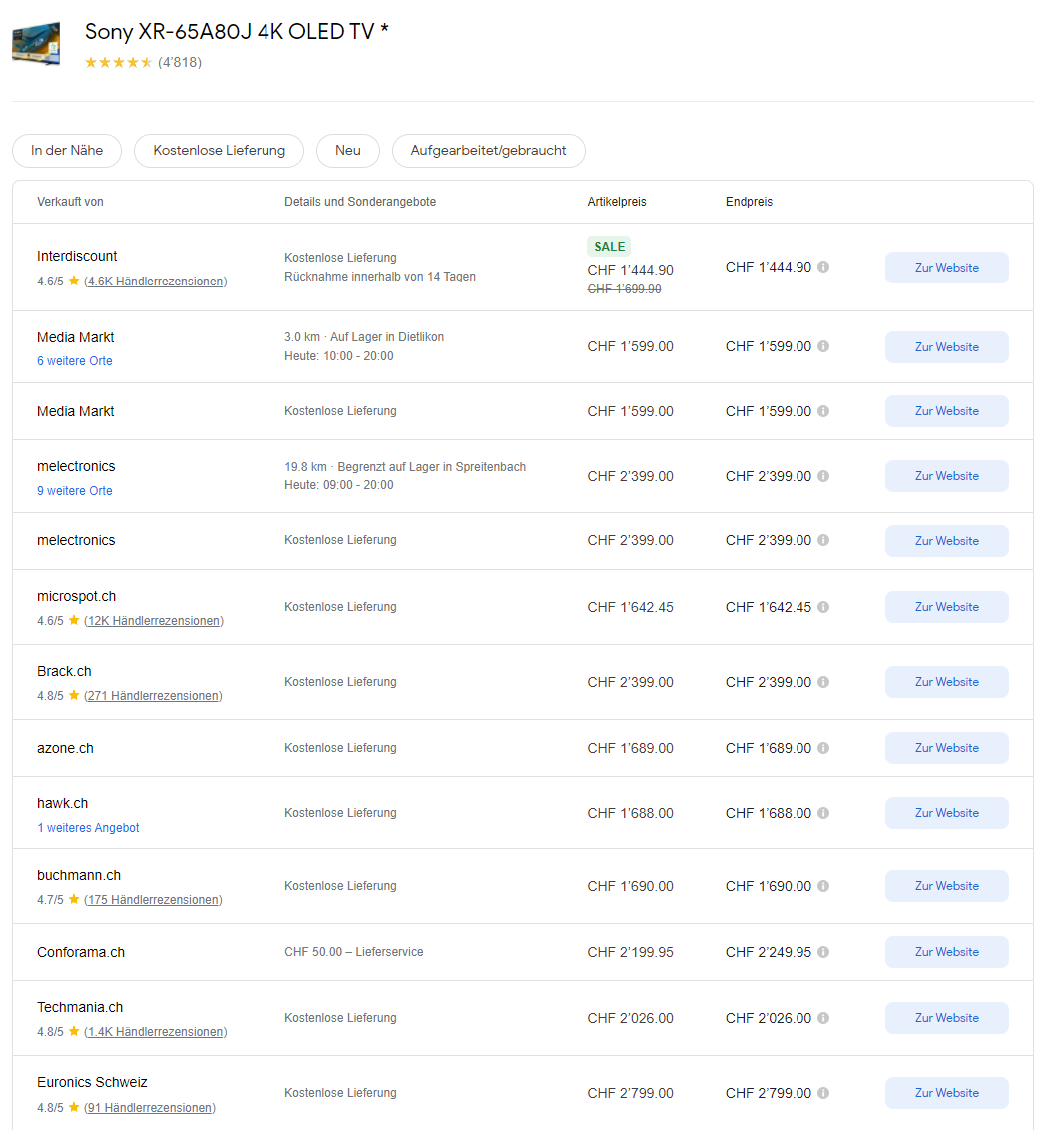This screenshot has width=1064, height=1130.
Task: Click info icon beside Euronics Schweiz CHF 2'799.00
Action: click(x=823, y=1093)
